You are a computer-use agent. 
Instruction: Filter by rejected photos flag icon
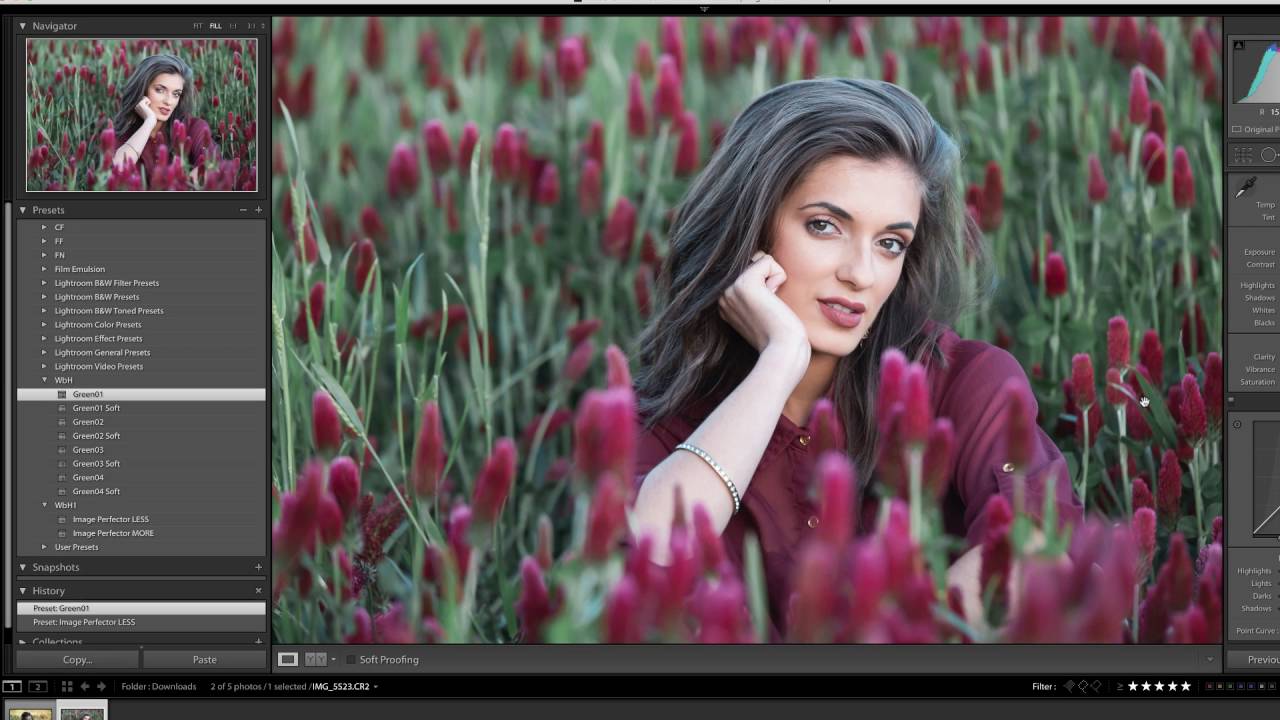pos(1097,686)
